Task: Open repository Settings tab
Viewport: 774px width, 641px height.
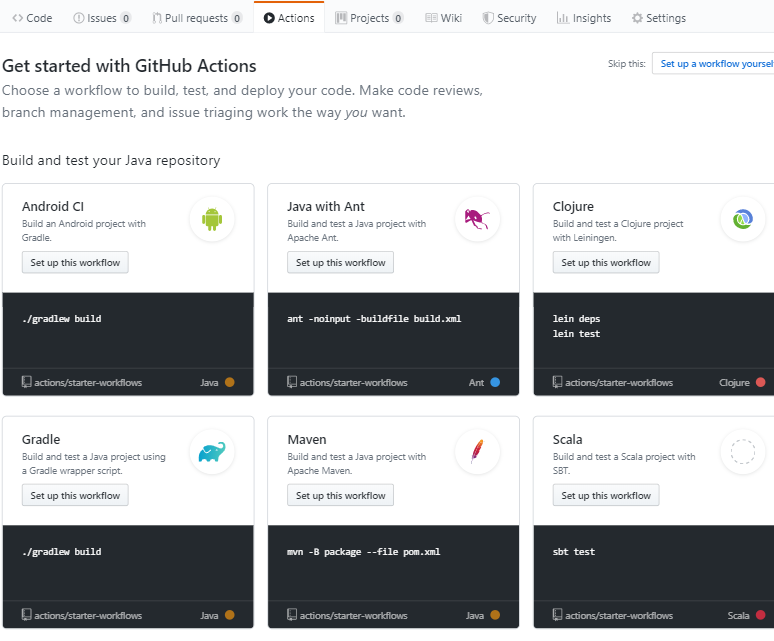Action: coord(659,18)
